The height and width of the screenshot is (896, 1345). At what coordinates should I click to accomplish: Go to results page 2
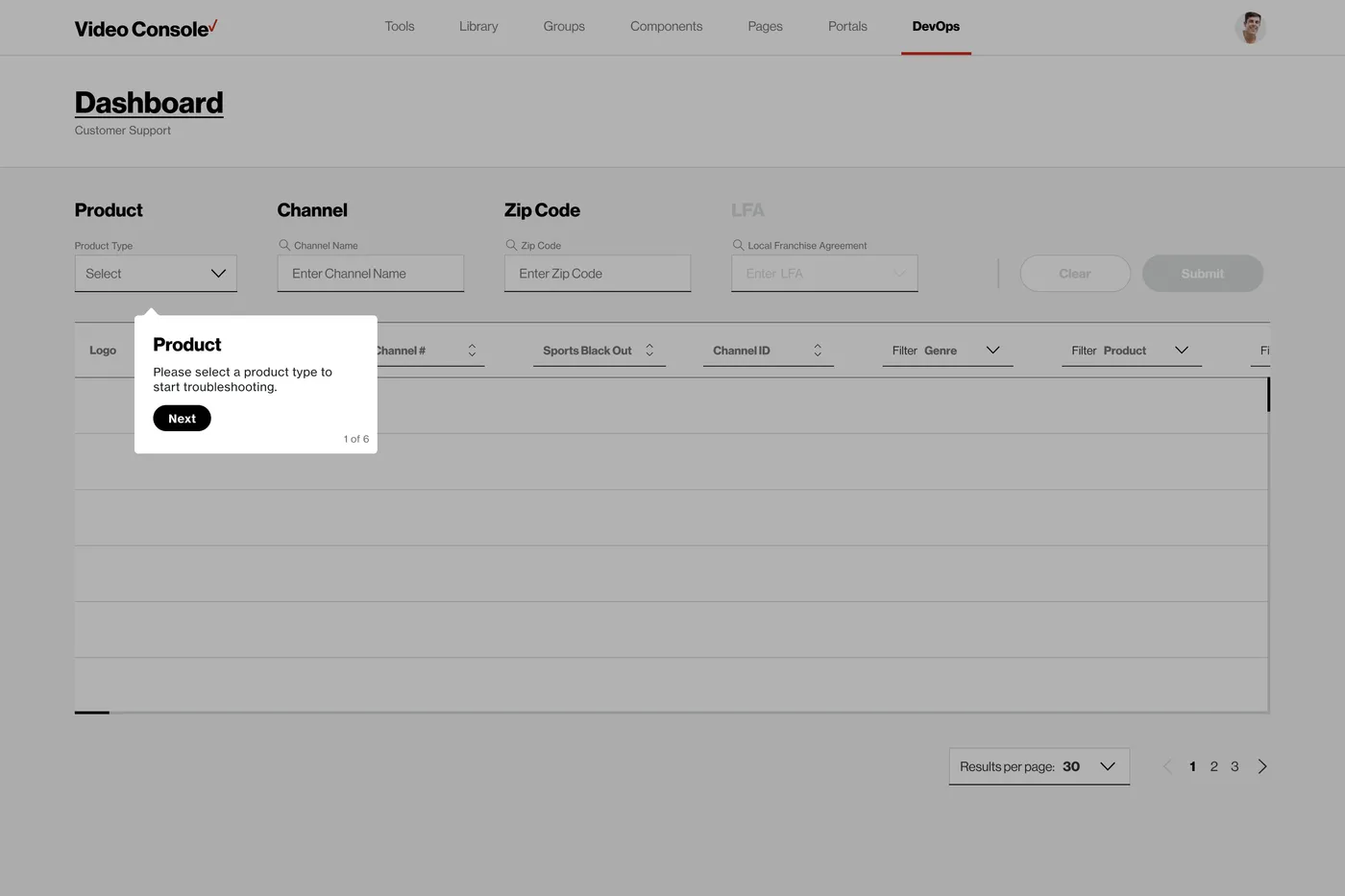[x=1214, y=766]
